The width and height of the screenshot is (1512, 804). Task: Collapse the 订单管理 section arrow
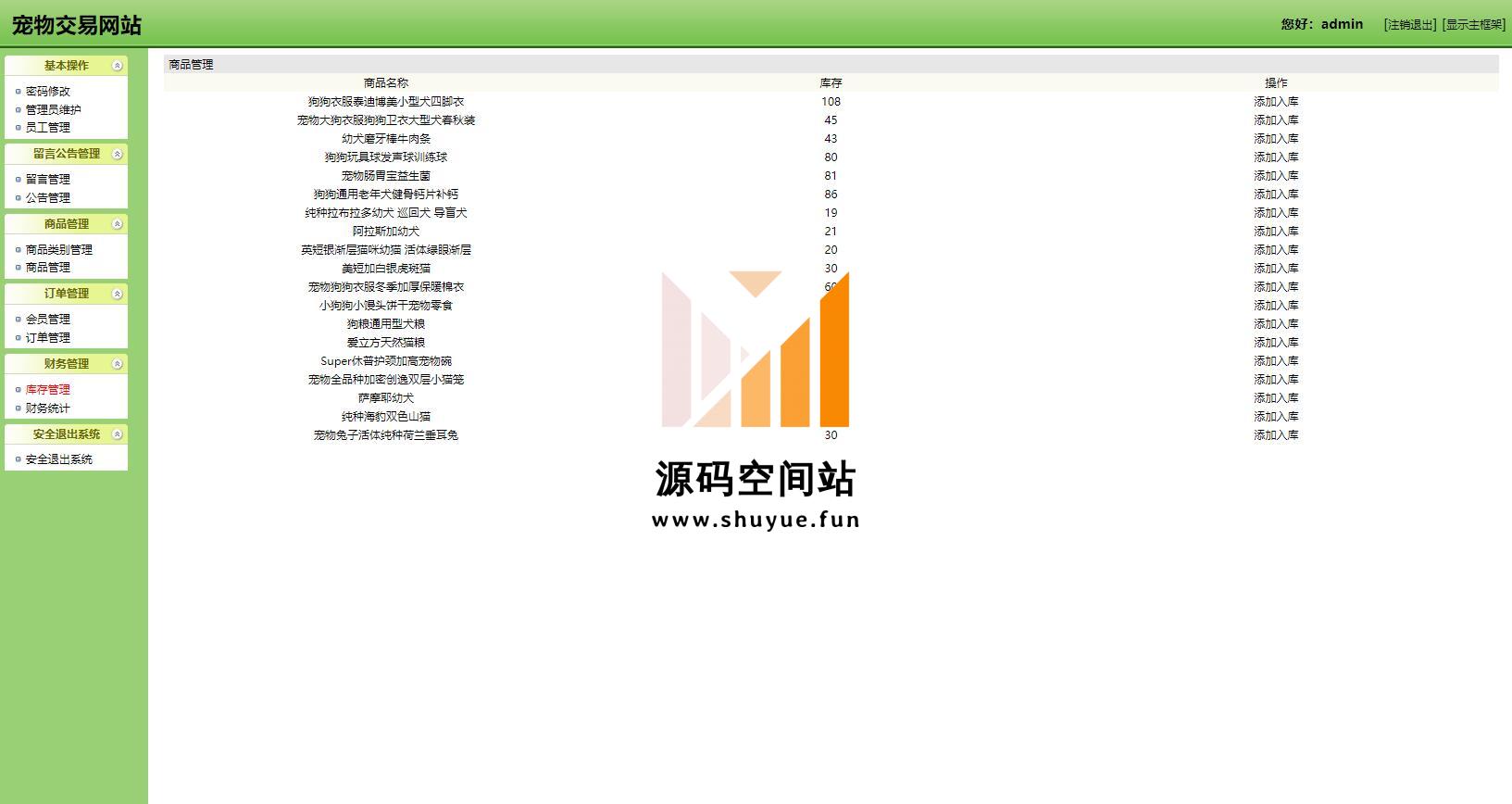(118, 294)
